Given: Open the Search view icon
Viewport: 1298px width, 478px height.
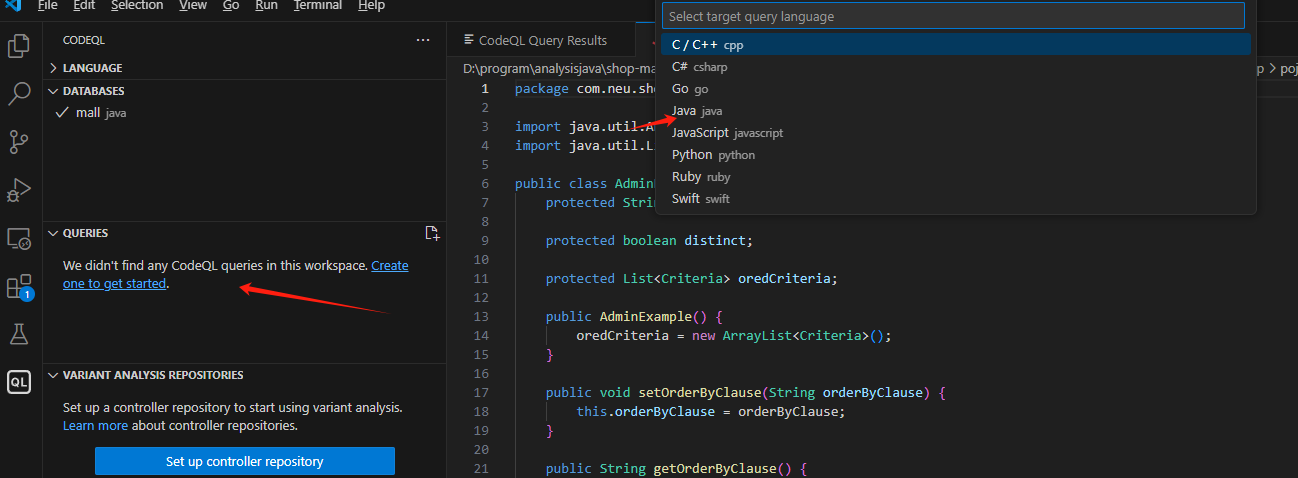Looking at the screenshot, I should pyautogui.click(x=19, y=94).
